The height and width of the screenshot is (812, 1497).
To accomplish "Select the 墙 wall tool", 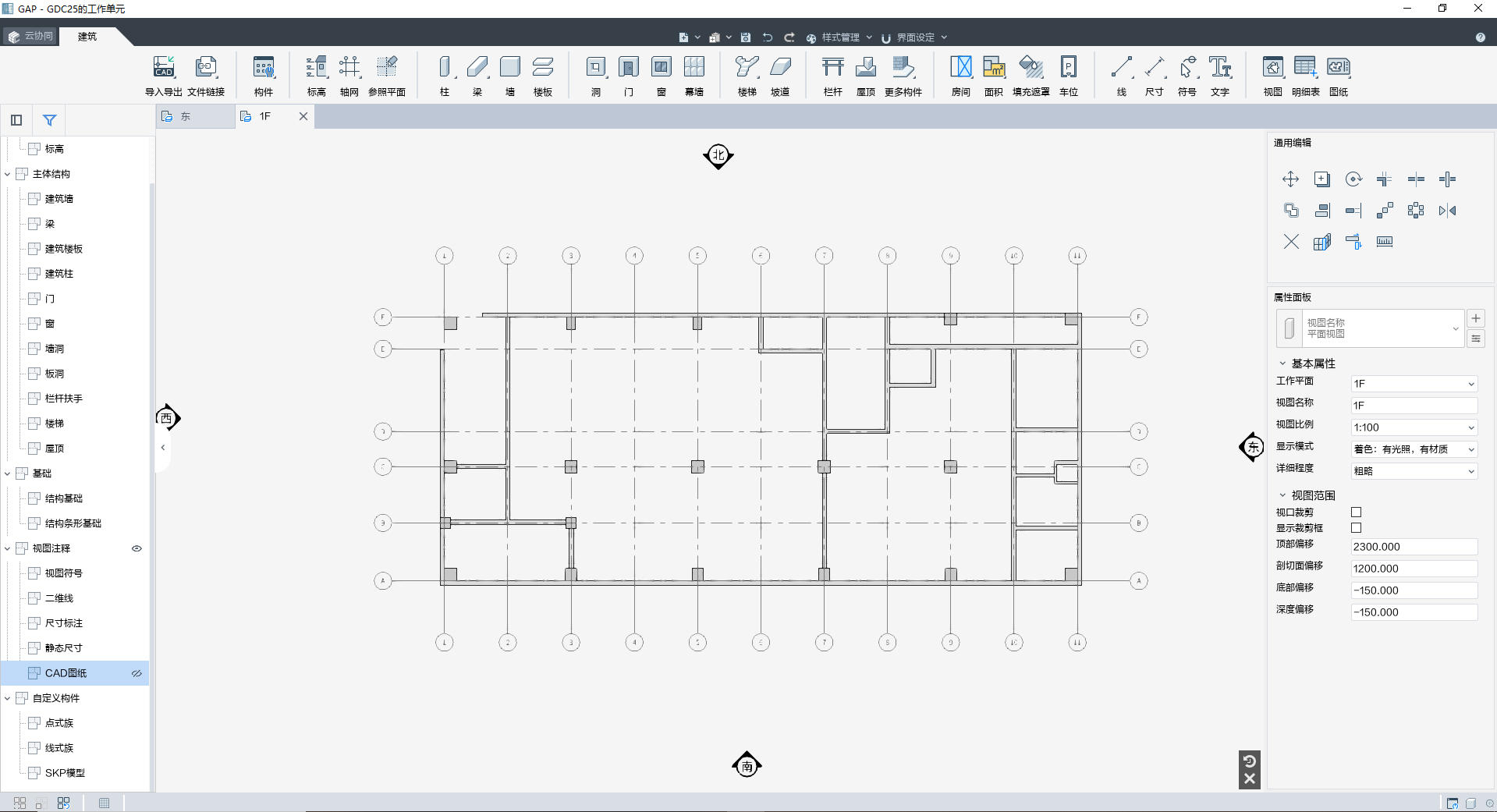I will click(x=510, y=76).
